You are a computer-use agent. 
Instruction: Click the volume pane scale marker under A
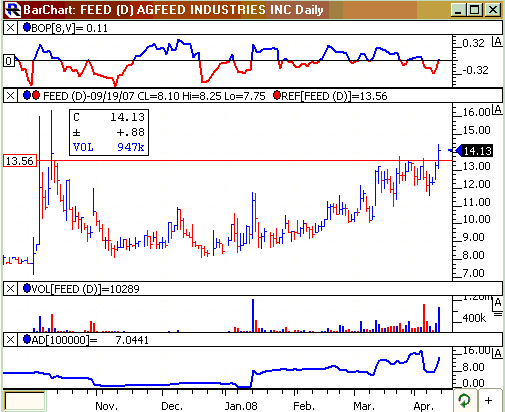coord(498,314)
